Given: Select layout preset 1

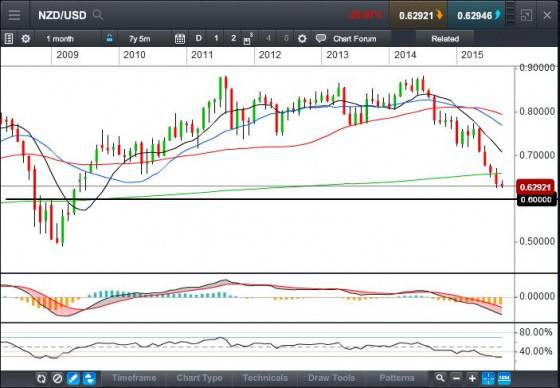Looking at the screenshot, I should point(216,38).
